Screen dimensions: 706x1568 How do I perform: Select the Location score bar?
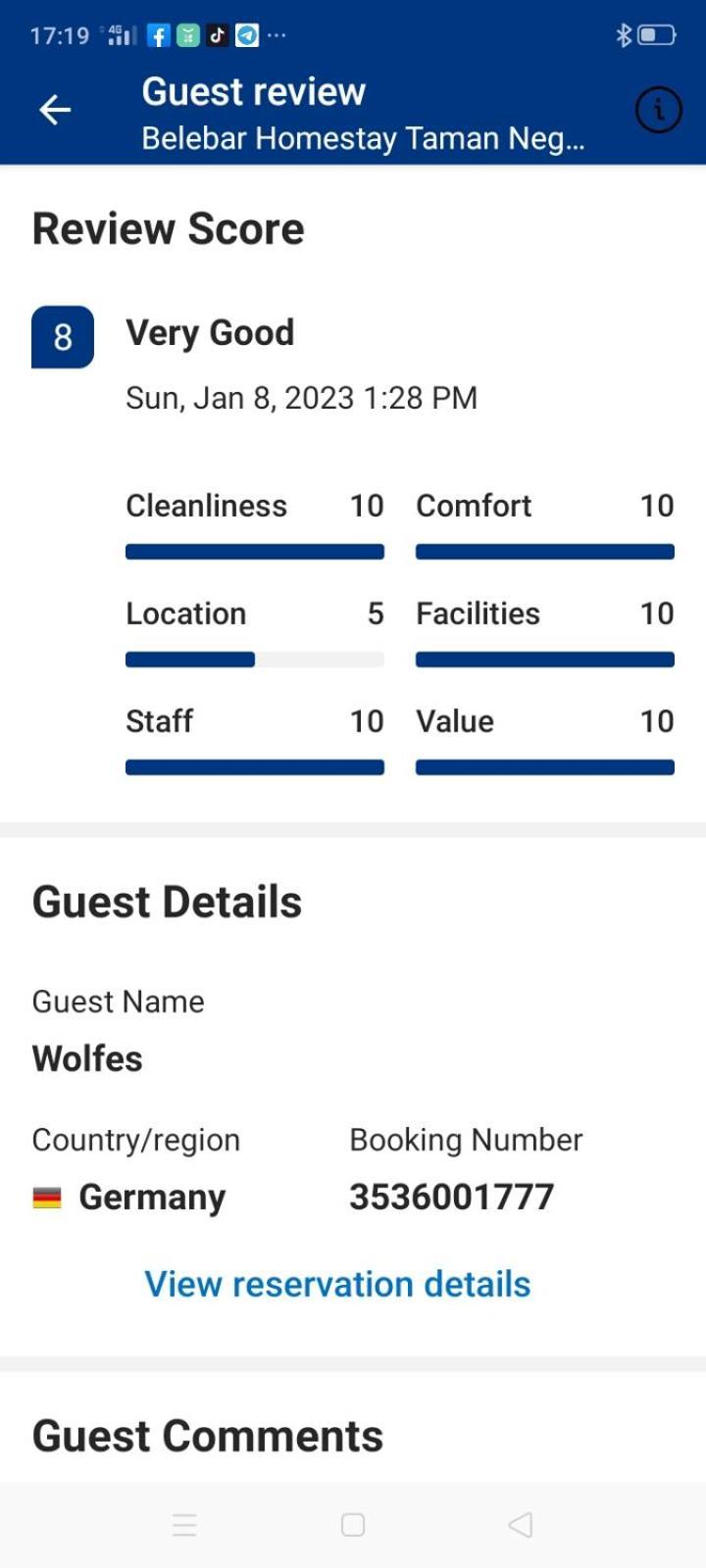point(255,660)
